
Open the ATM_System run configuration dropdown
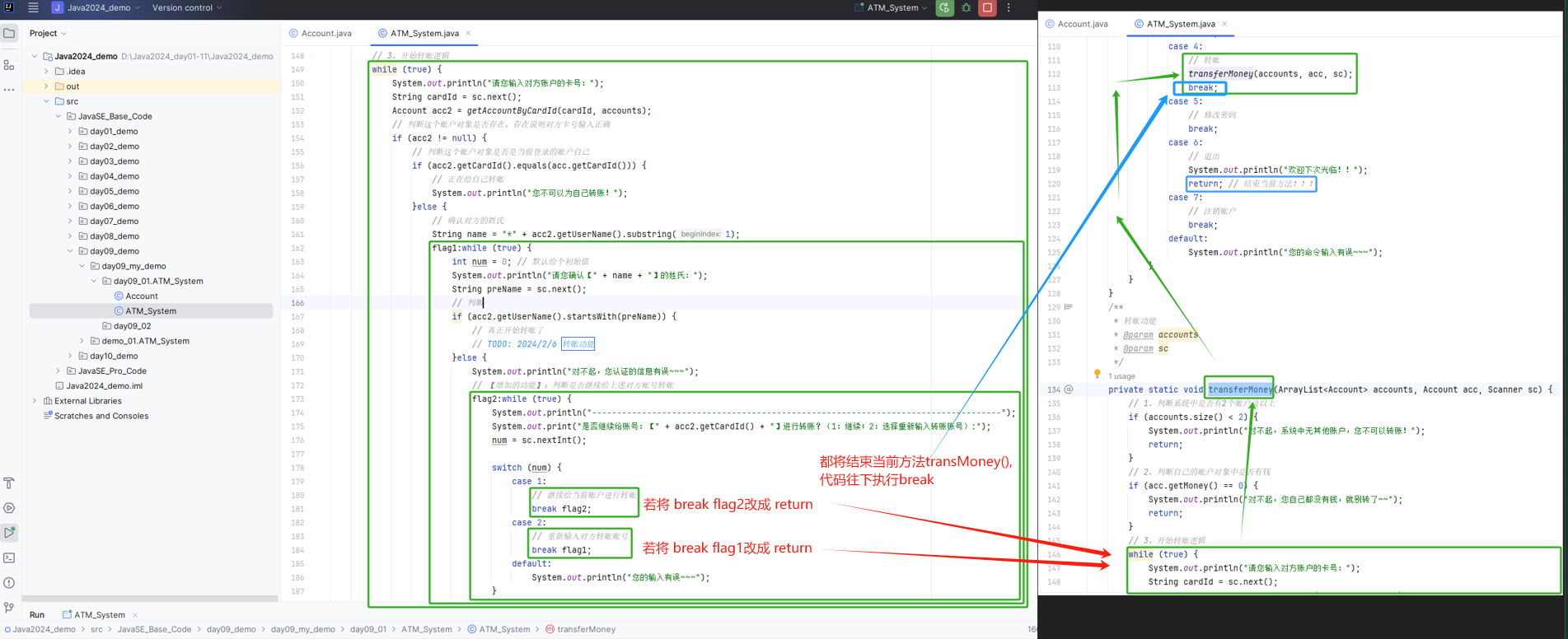point(891,7)
